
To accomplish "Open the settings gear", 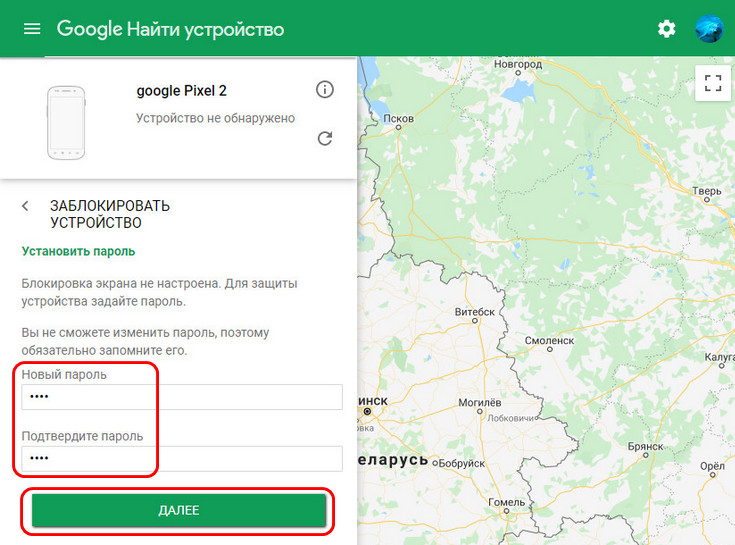I will (x=666, y=29).
